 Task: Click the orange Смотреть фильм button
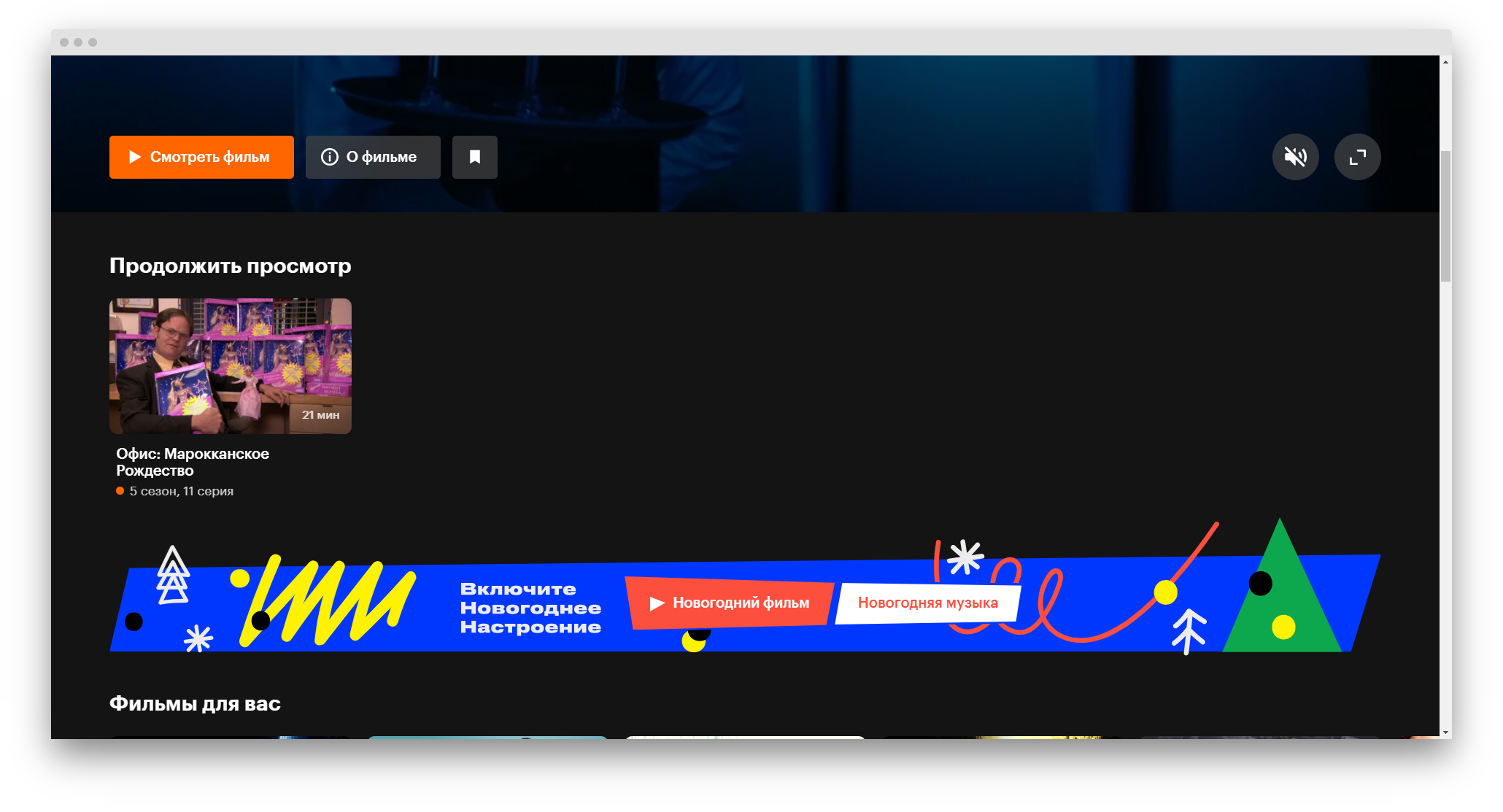pyautogui.click(x=201, y=157)
